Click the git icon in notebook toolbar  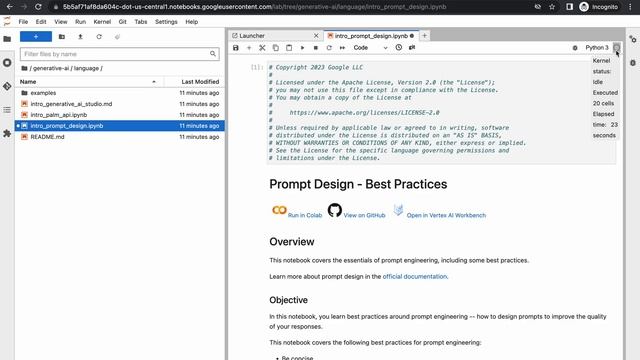click(412, 48)
